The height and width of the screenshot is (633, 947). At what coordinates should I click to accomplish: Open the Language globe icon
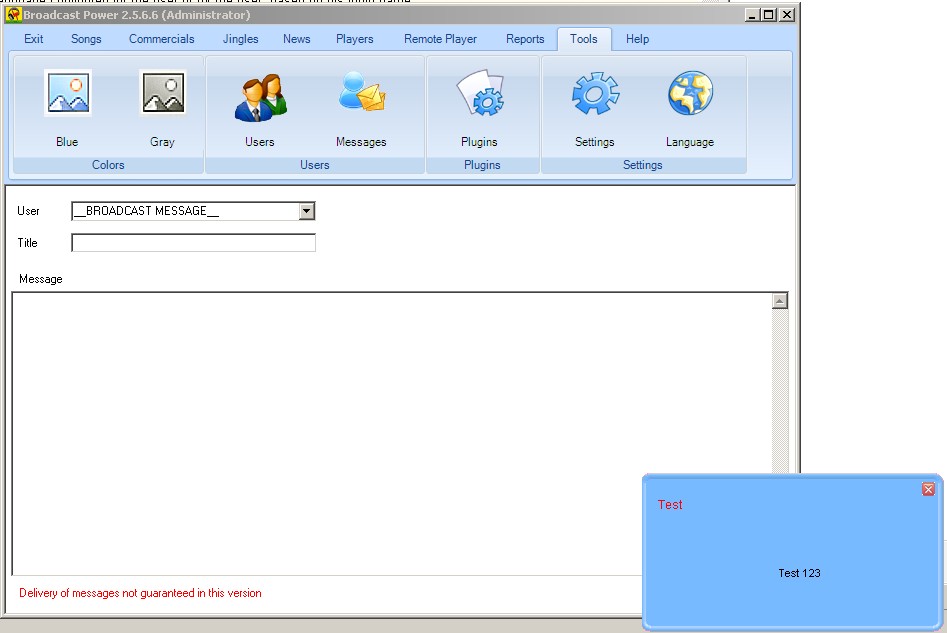(690, 93)
